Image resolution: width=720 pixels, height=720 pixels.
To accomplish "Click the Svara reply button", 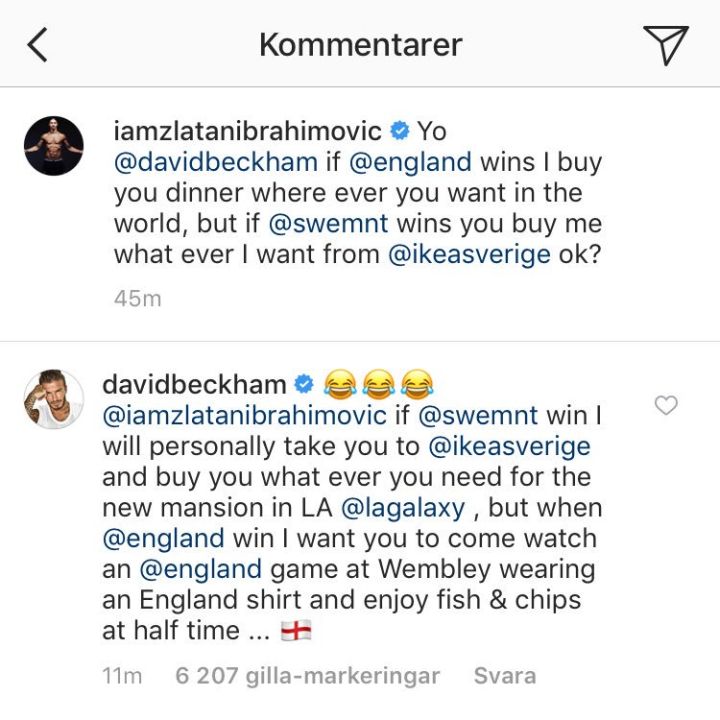I will tap(505, 676).
